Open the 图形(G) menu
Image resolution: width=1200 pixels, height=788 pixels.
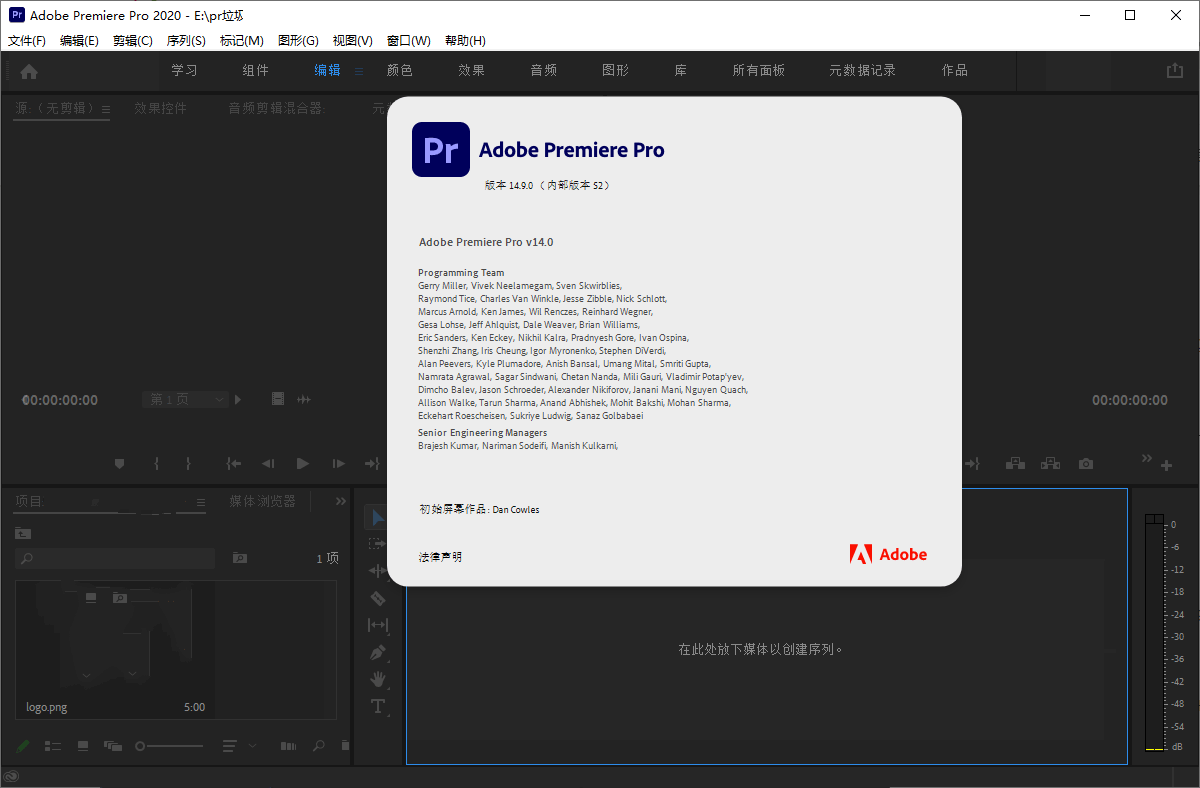(298, 41)
